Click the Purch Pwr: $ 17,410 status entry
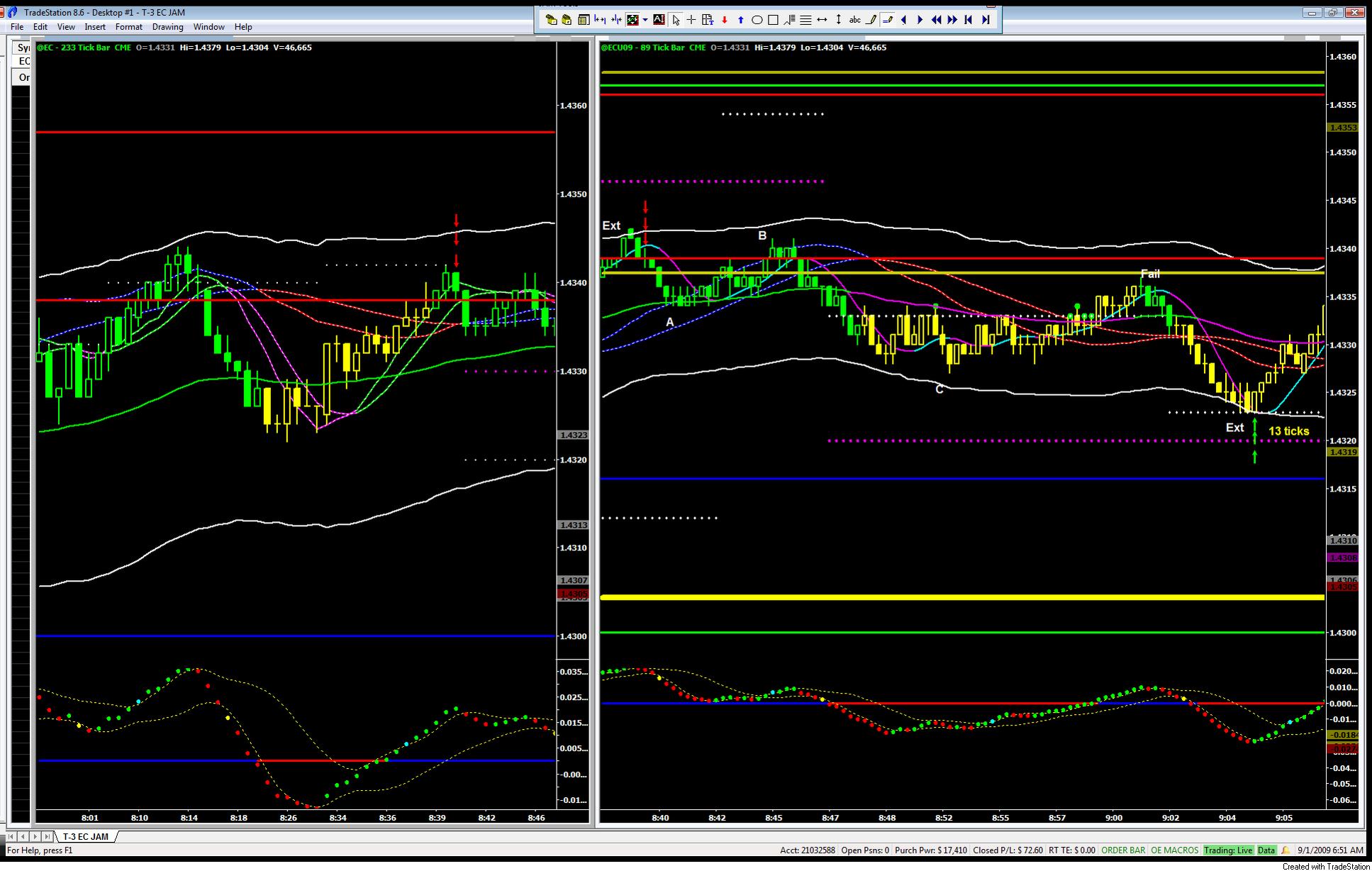Image resolution: width=1372 pixels, height=871 pixels. pos(931,850)
